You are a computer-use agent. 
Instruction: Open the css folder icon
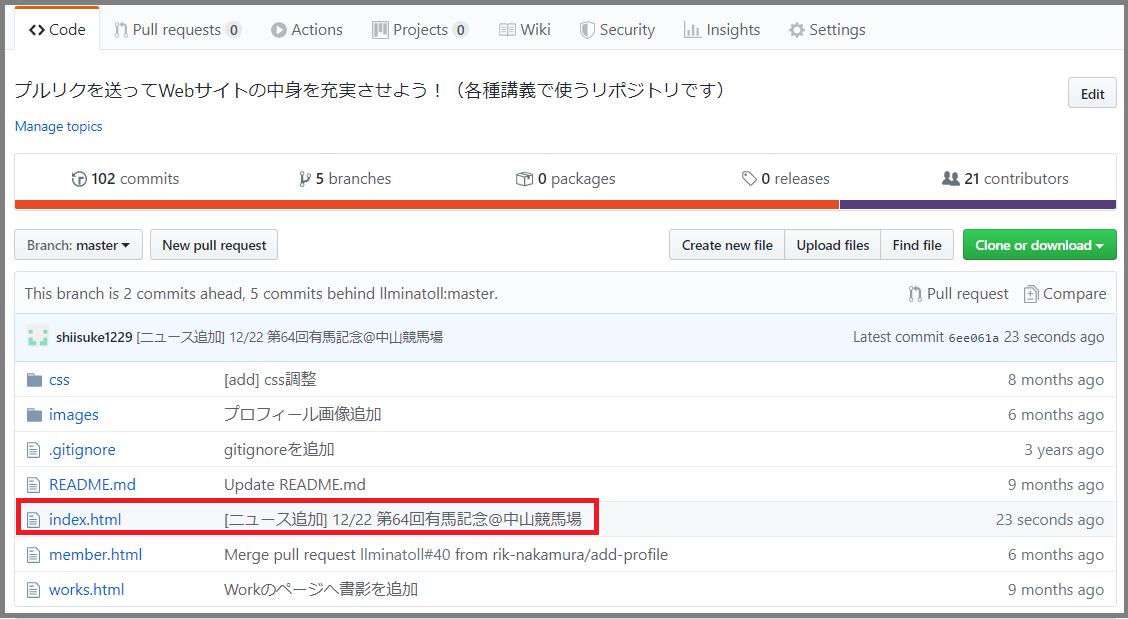(36, 379)
